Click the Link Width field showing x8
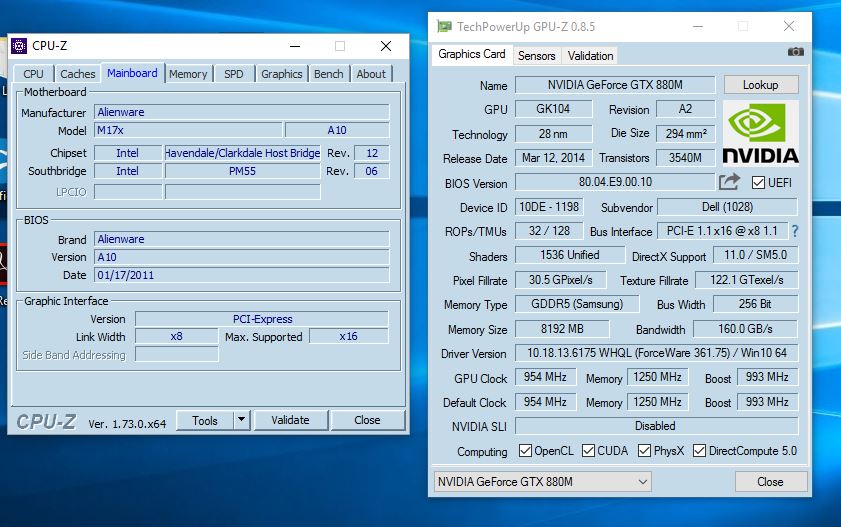 click(x=176, y=336)
